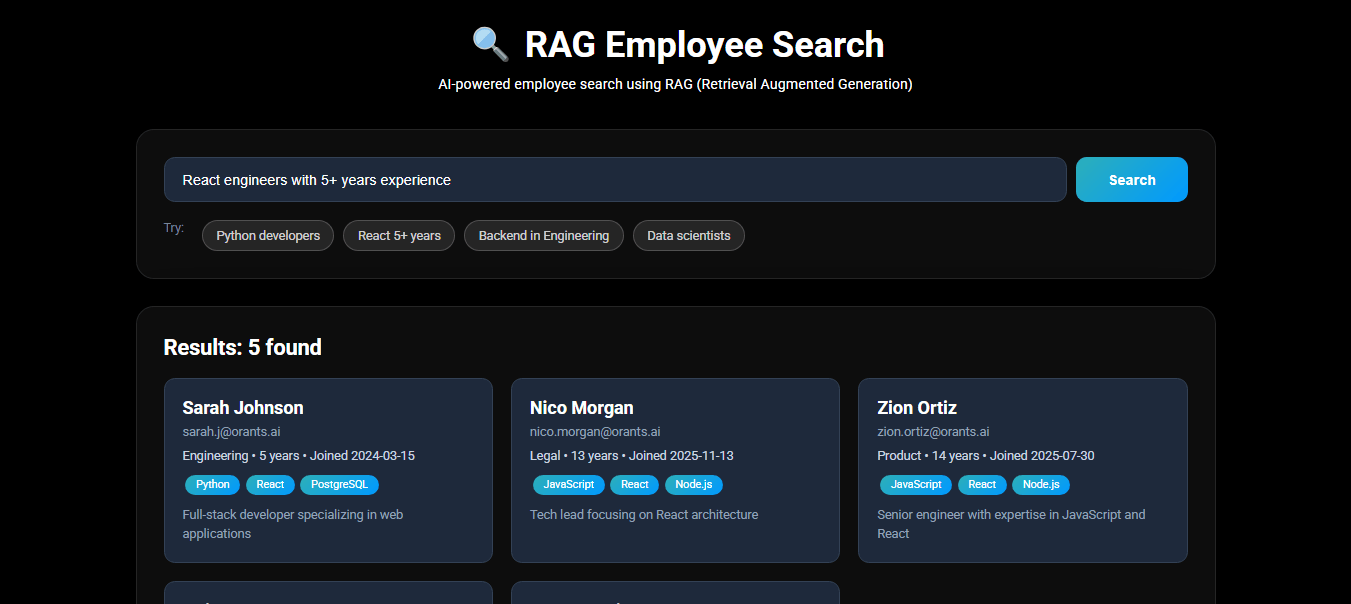This screenshot has height=604, width=1351.
Task: Select the React 5+ years suggestion chip
Action: 399,236
